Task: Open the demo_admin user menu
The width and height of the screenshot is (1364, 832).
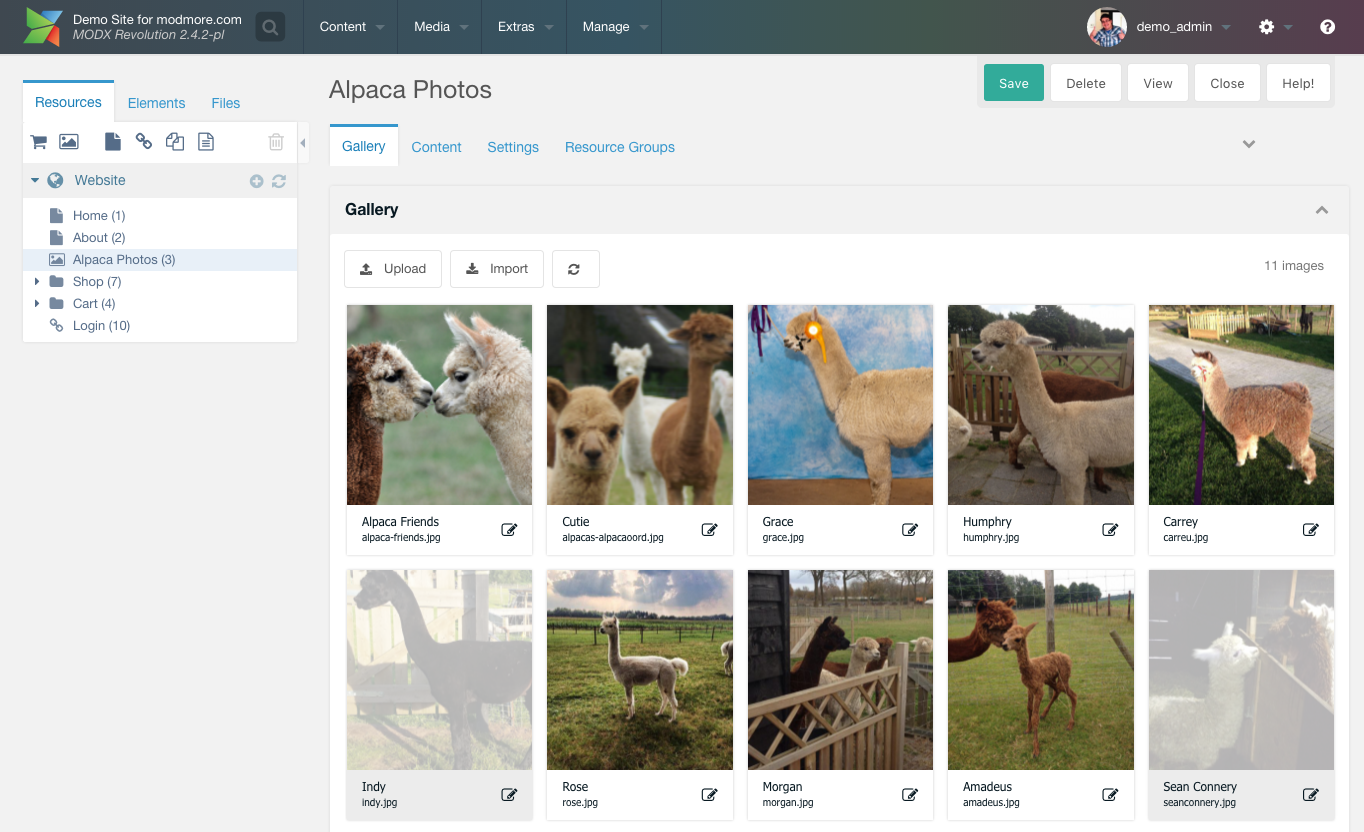Action: click(1183, 27)
